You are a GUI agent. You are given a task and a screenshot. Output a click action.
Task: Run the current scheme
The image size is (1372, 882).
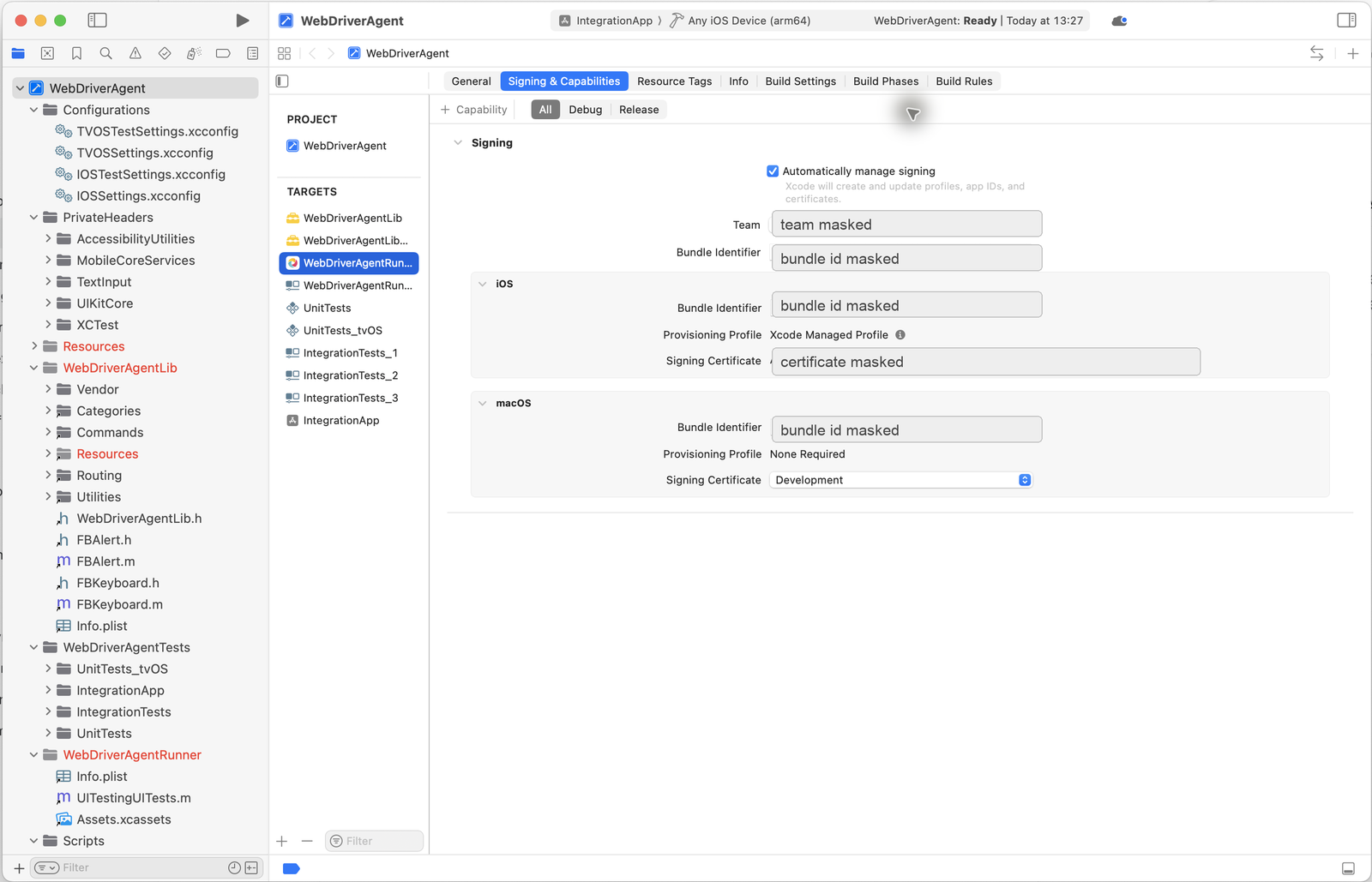(243, 20)
